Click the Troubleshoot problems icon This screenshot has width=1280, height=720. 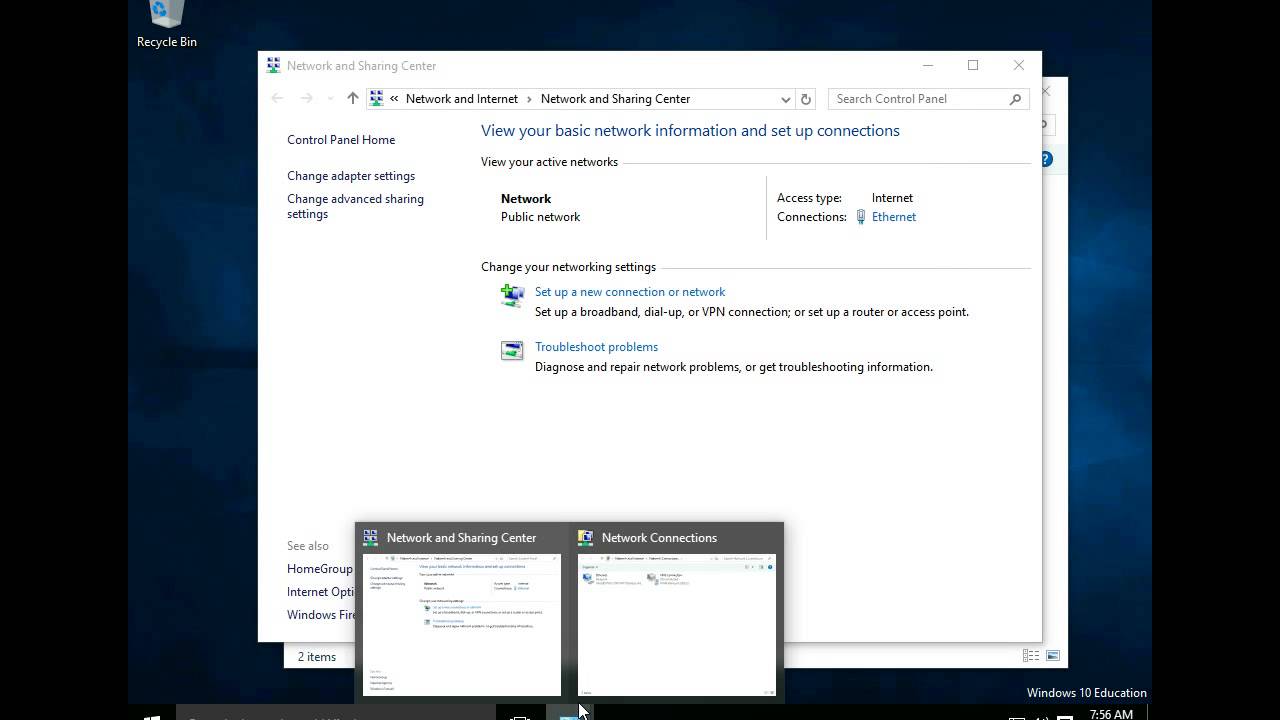click(x=512, y=350)
